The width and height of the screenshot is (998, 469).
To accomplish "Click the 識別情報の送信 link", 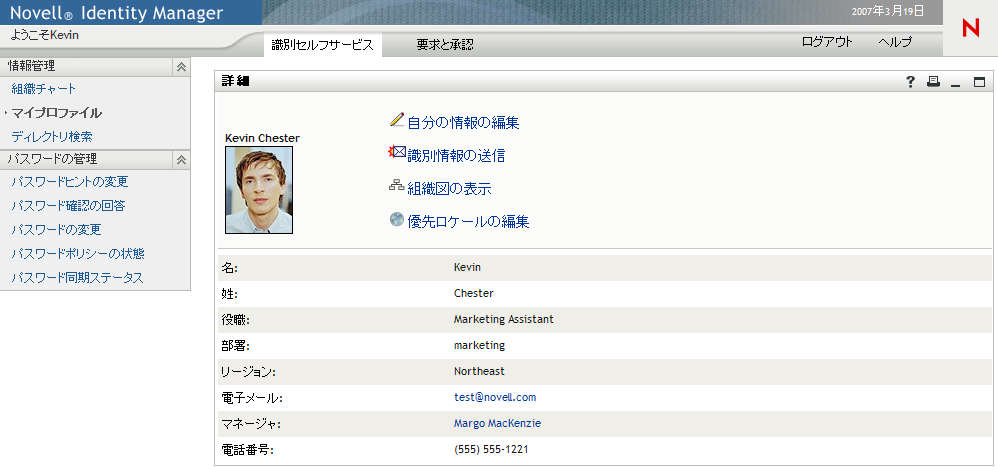I will click(456, 155).
